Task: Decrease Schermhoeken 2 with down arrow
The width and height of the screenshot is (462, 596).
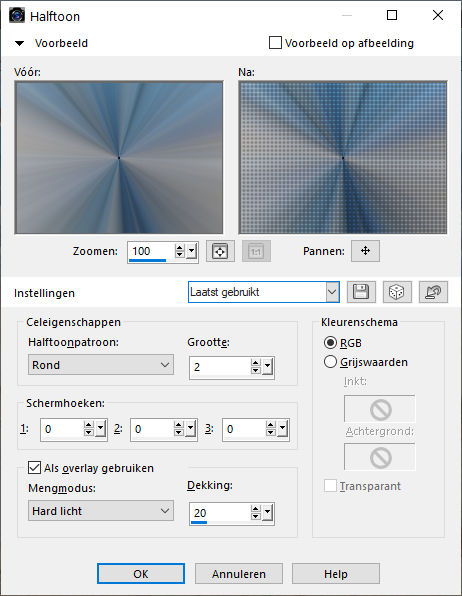Action: [x=179, y=433]
